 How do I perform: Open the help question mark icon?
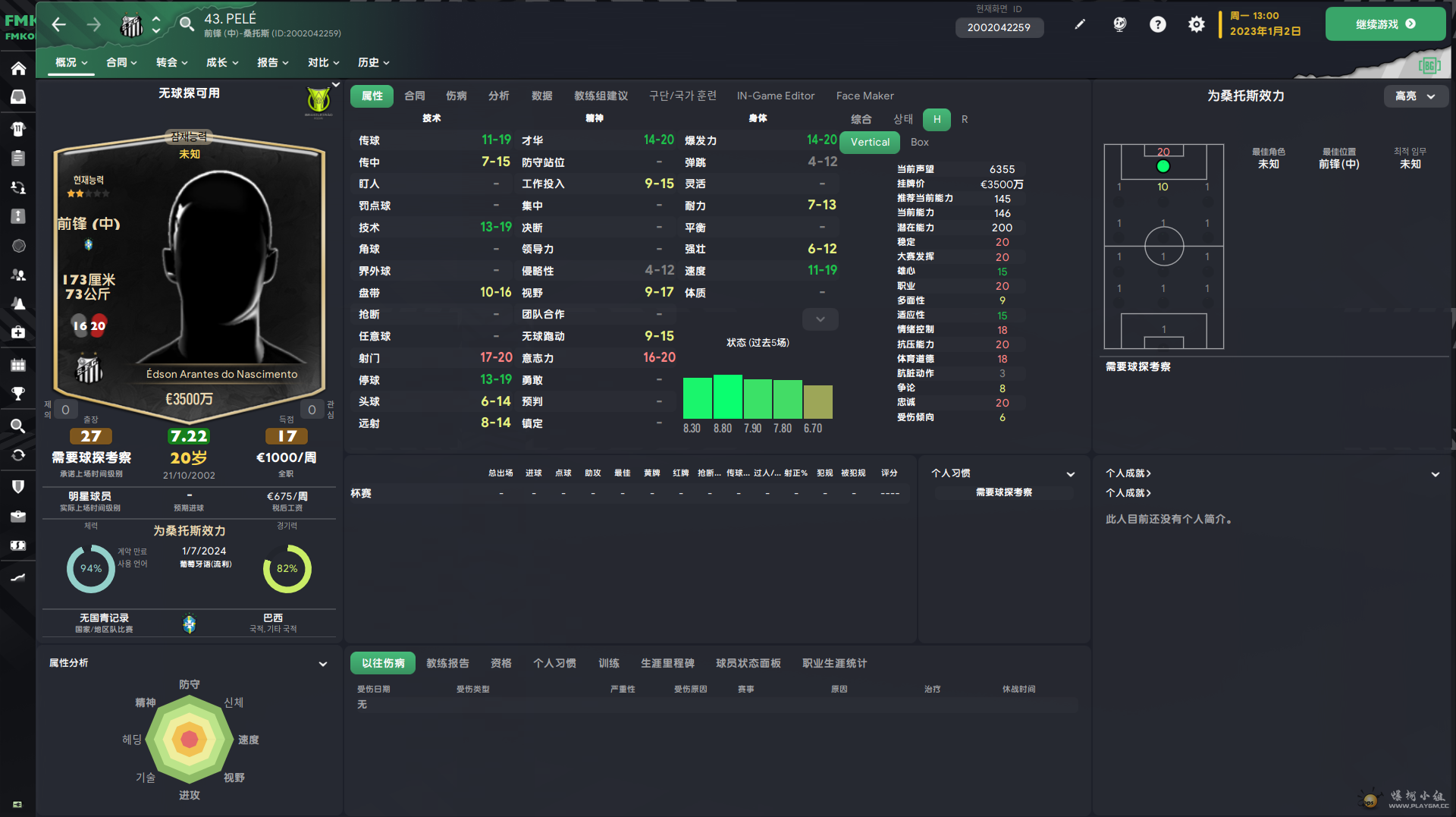click(1157, 24)
